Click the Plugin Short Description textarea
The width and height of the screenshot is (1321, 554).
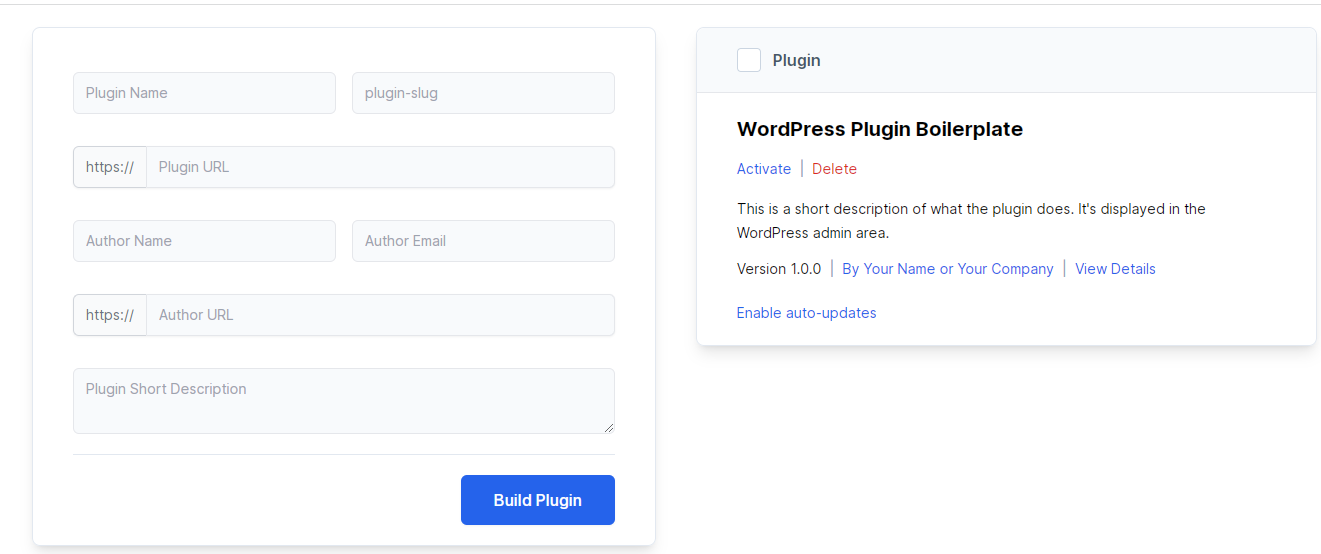[x=344, y=401]
